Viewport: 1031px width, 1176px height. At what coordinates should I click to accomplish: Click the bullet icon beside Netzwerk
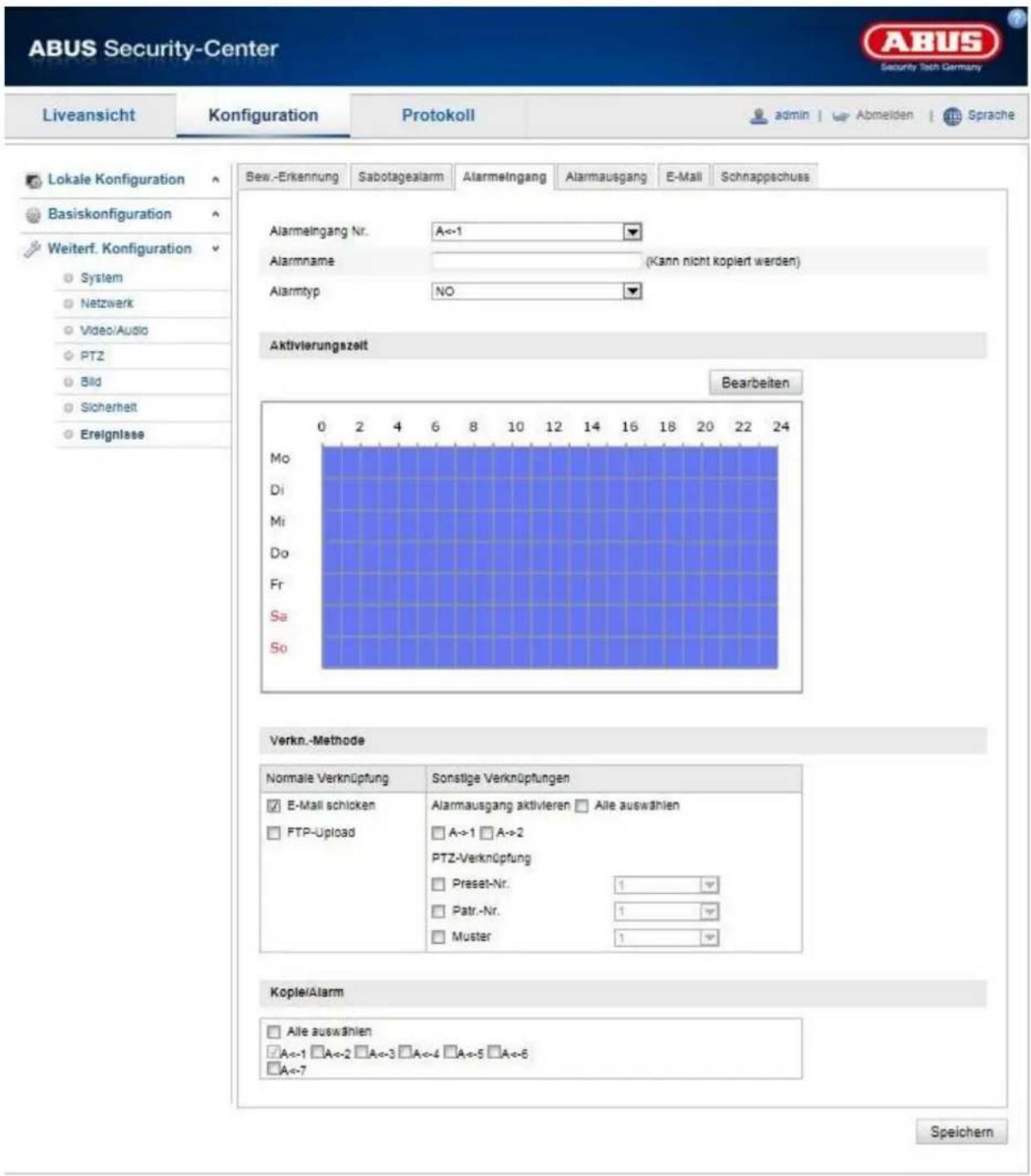[x=69, y=304]
